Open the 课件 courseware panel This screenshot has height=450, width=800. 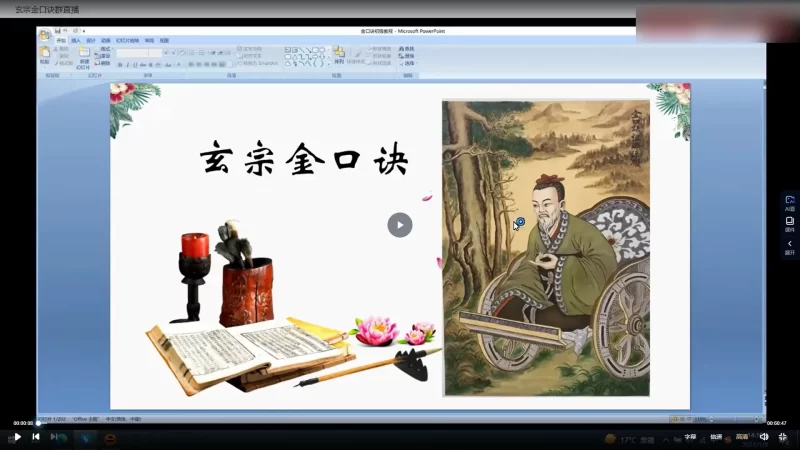pos(790,224)
